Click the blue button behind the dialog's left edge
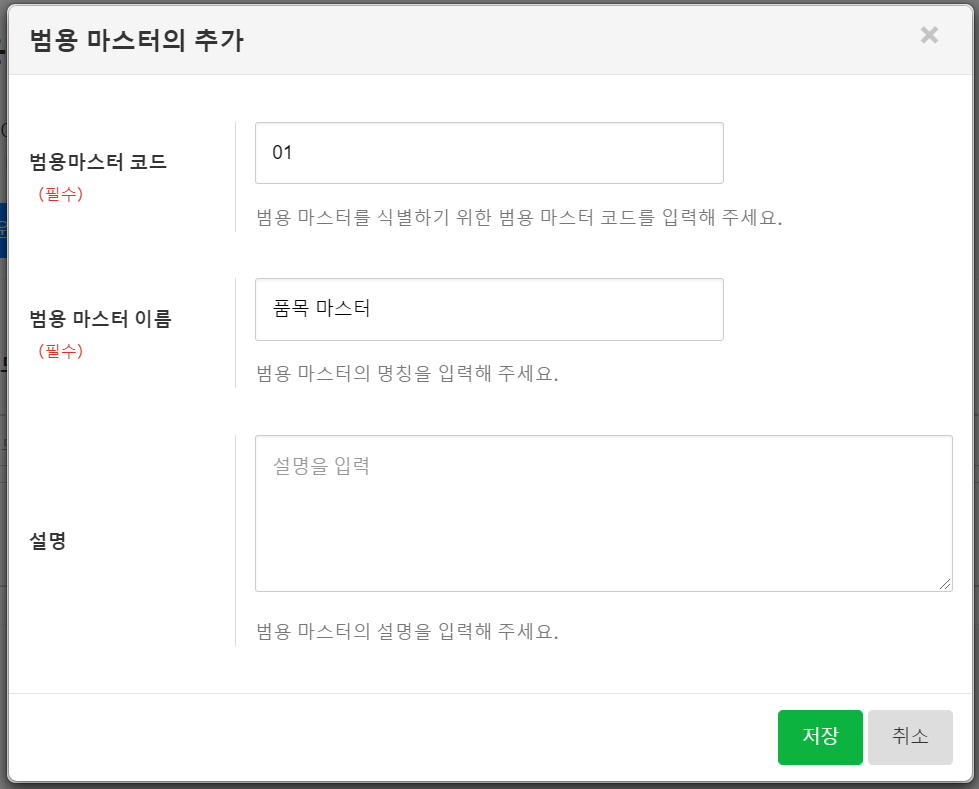This screenshot has height=789, width=979. 3,230
